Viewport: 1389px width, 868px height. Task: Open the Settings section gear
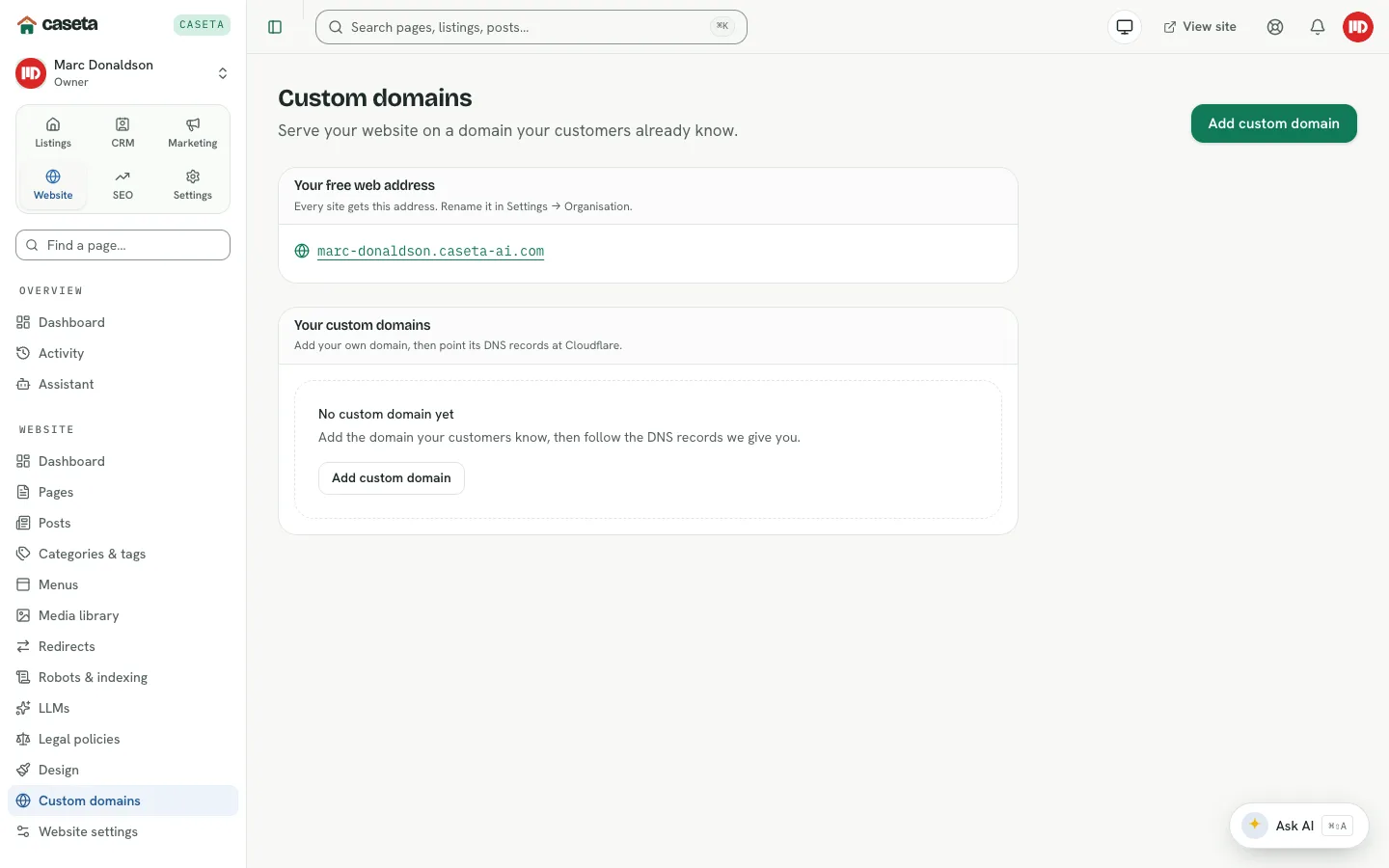193,185
